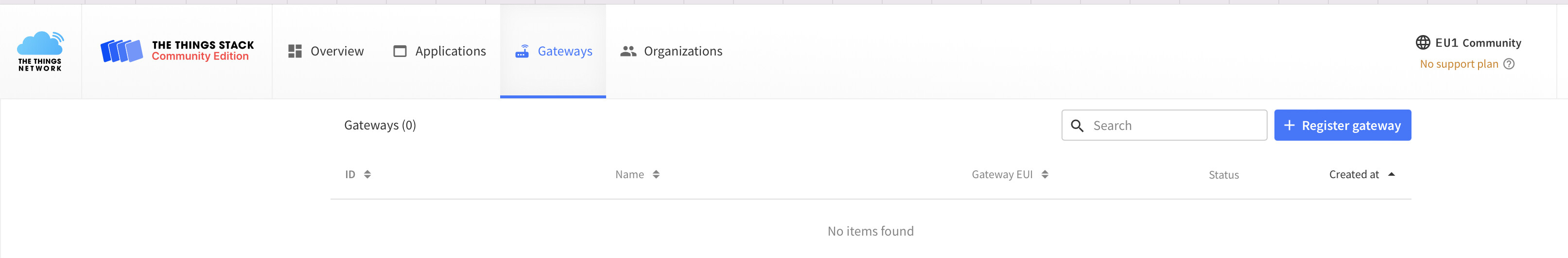The height and width of the screenshot is (258, 1568).
Task: Click the magnifier icon in search box
Action: coord(1078,126)
